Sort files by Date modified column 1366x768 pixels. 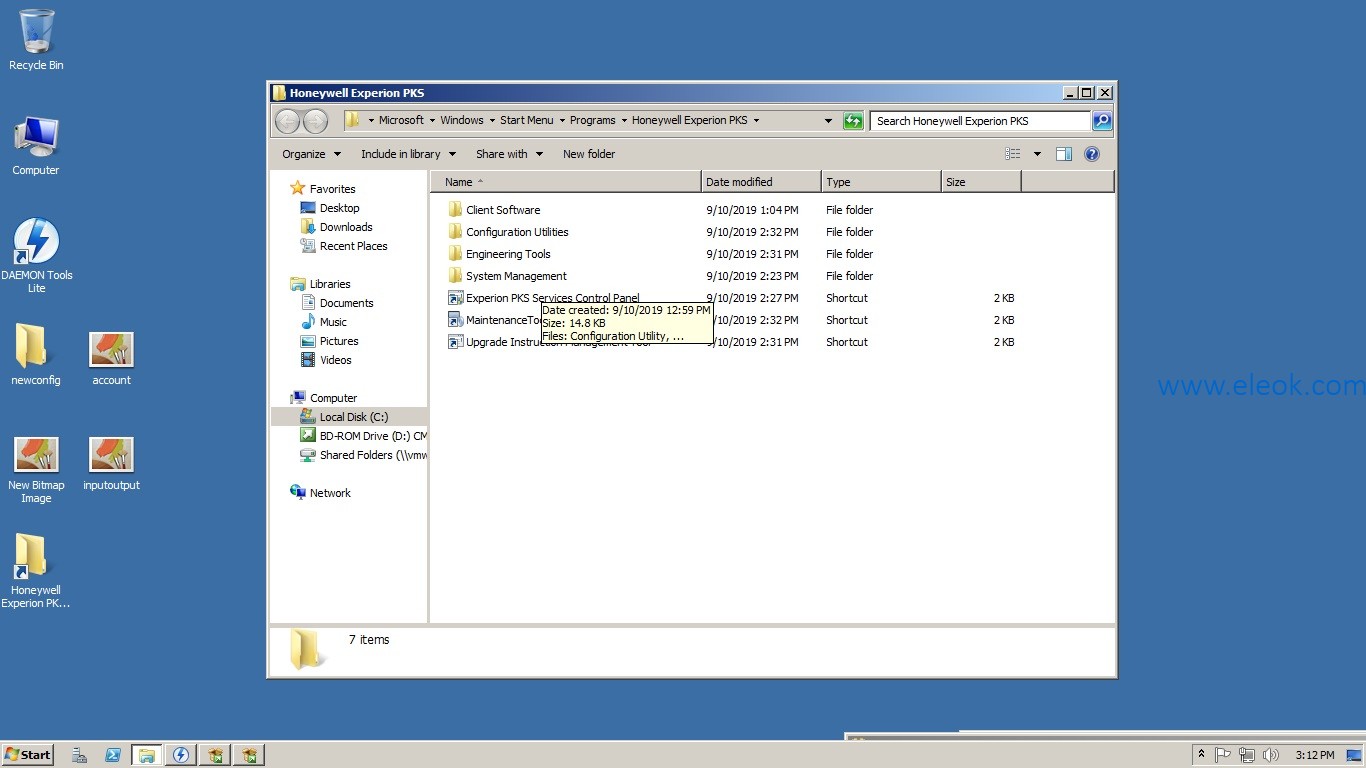pos(761,182)
